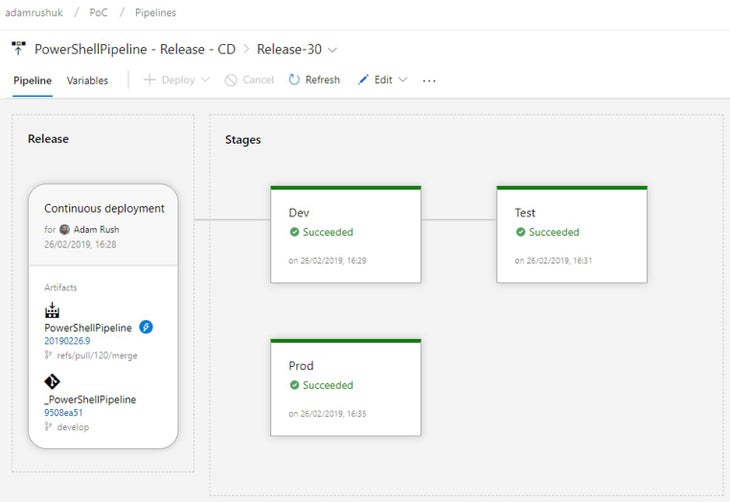Click the Dev Succeeded green check icon
This screenshot has width=730, height=502.
tap(294, 232)
